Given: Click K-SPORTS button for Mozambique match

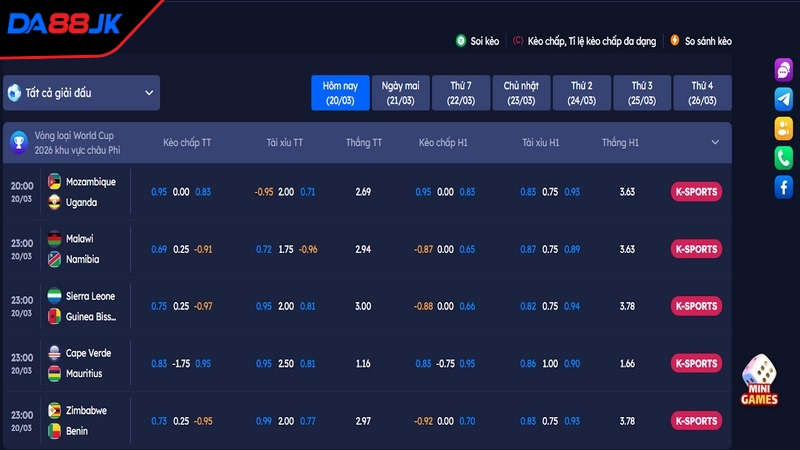Looking at the screenshot, I should pyautogui.click(x=696, y=192).
